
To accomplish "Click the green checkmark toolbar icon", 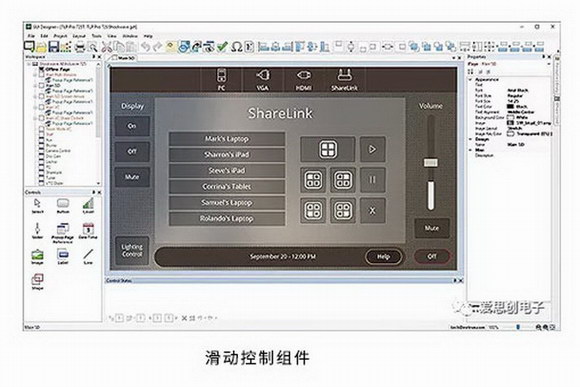I will coord(222,47).
